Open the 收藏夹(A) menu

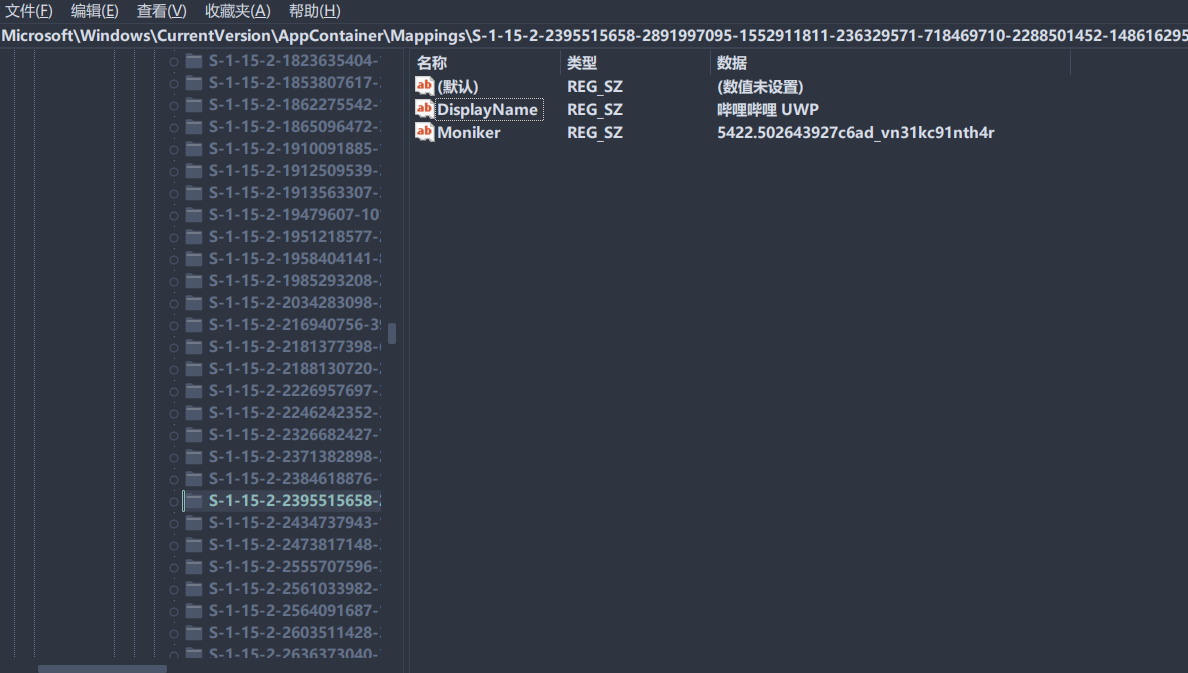tap(237, 11)
